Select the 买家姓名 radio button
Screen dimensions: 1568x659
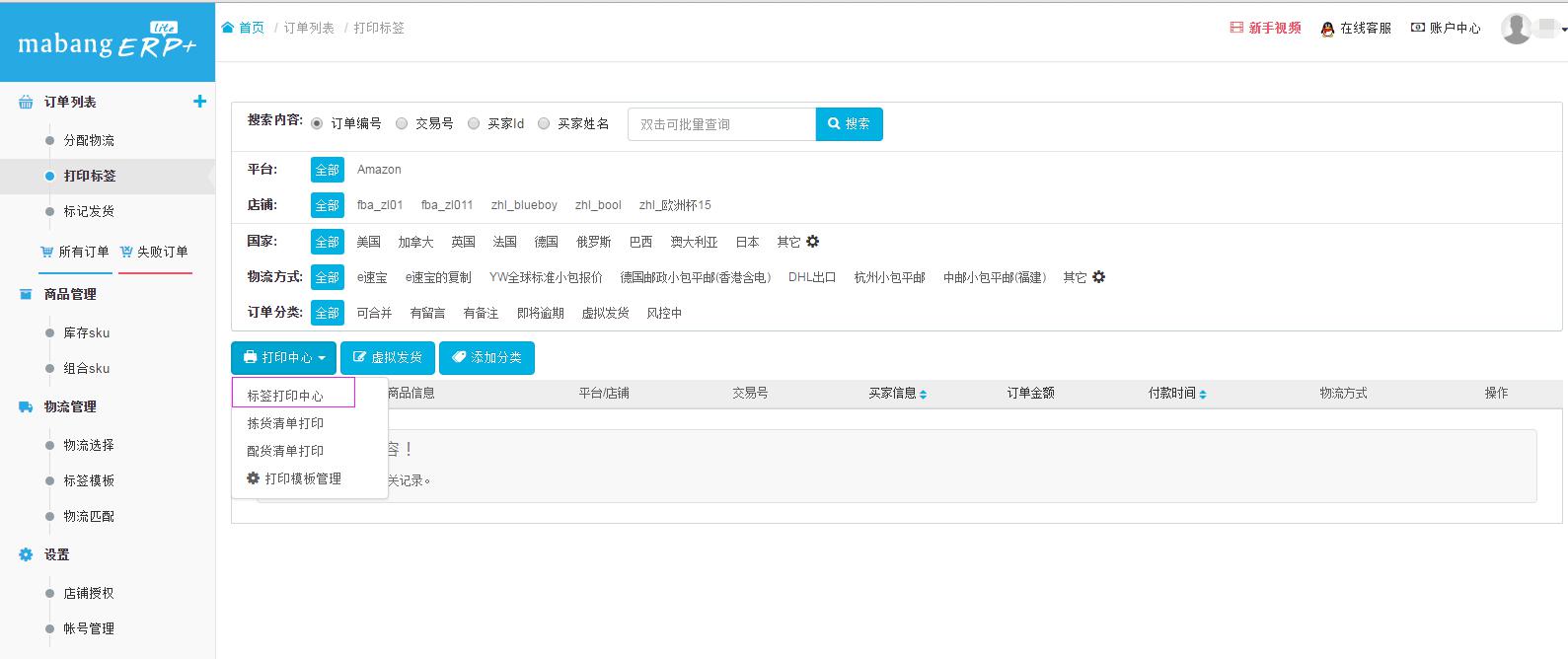(544, 123)
